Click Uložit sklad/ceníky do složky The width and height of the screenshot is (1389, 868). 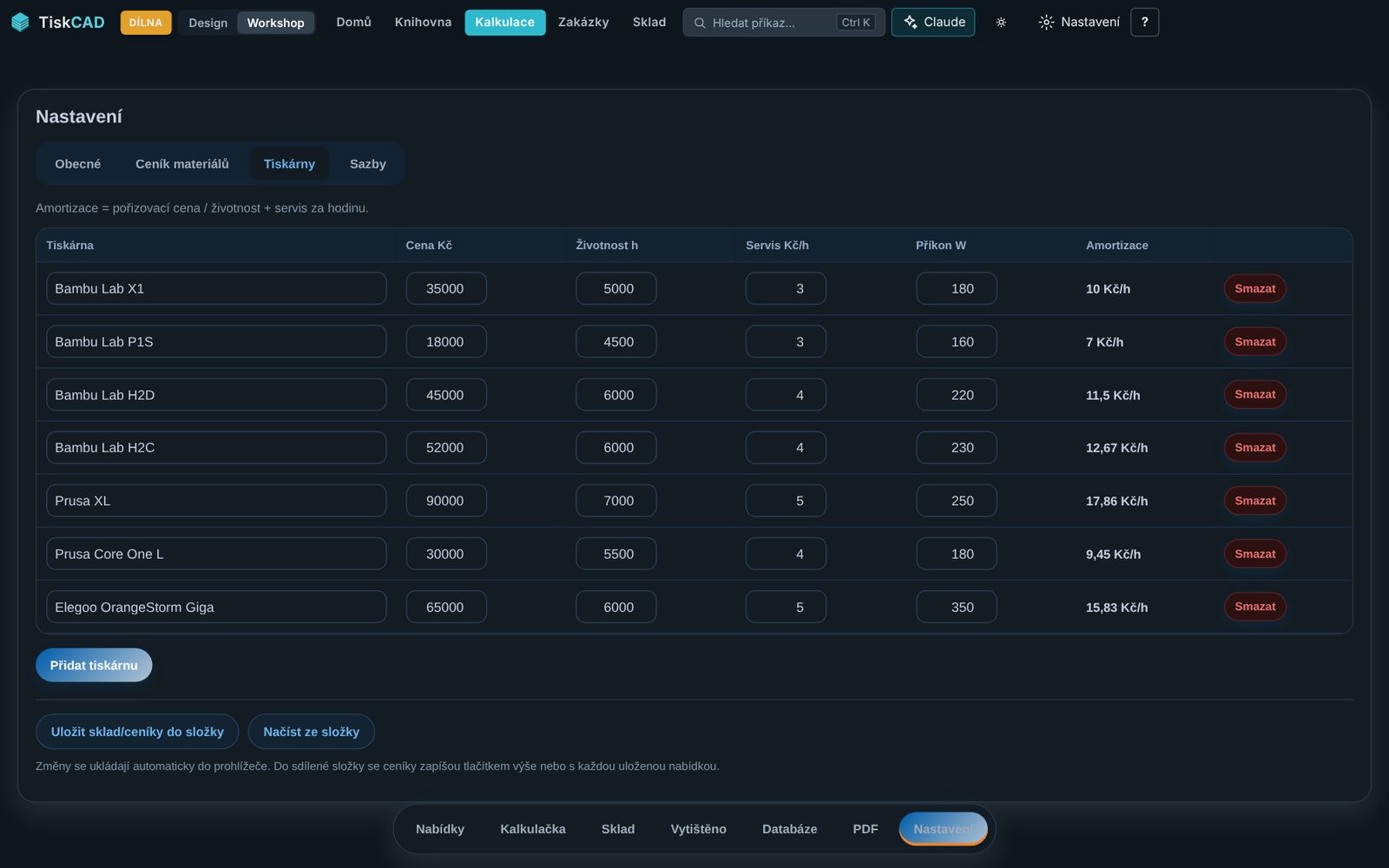(137, 732)
